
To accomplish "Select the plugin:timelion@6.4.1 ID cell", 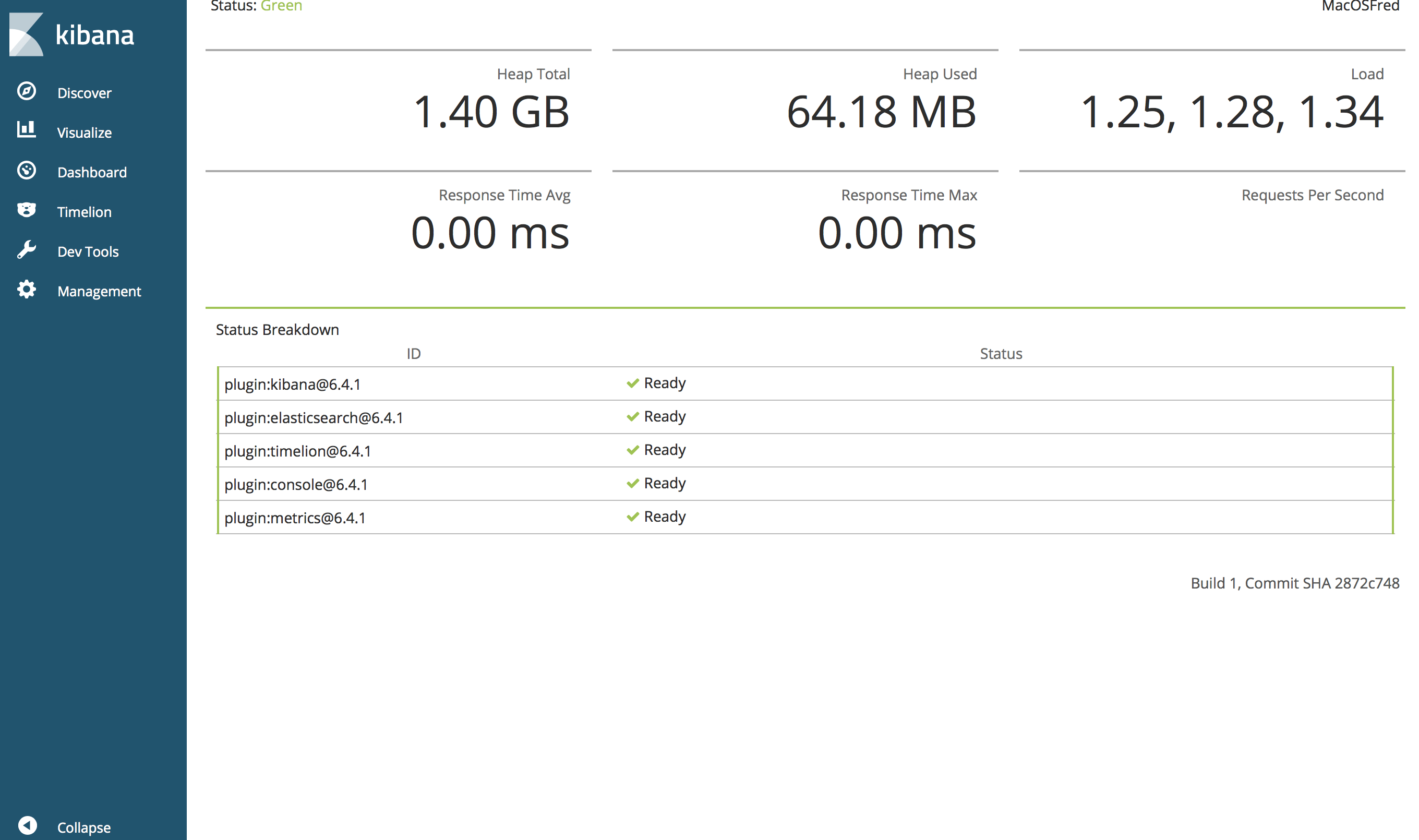I will point(298,451).
